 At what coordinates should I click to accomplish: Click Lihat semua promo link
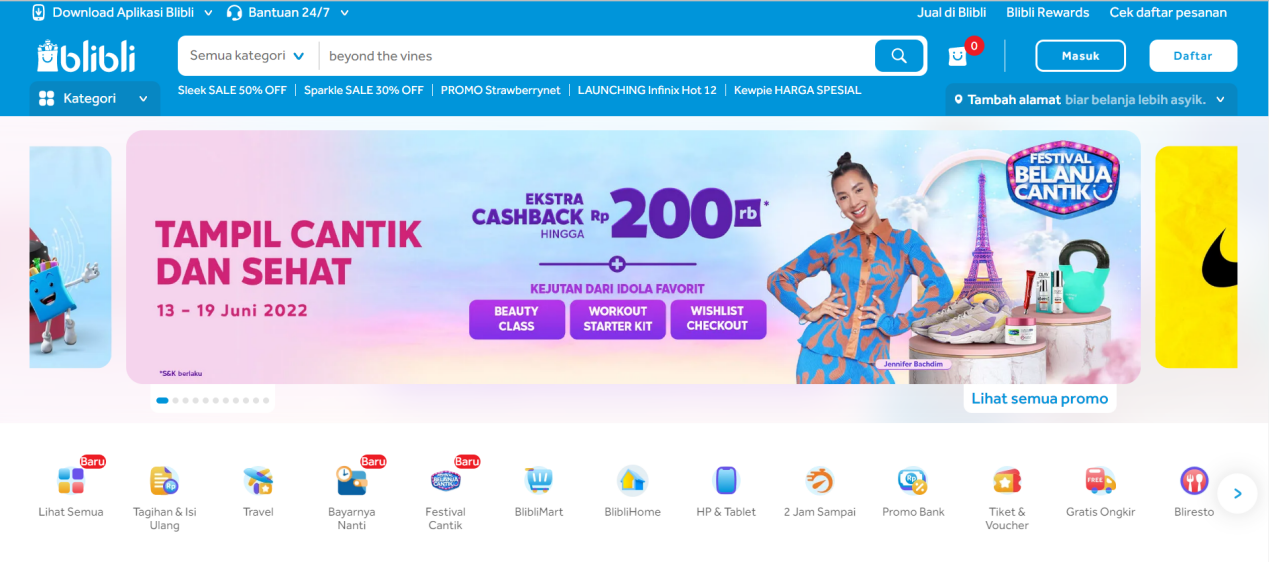point(1040,398)
